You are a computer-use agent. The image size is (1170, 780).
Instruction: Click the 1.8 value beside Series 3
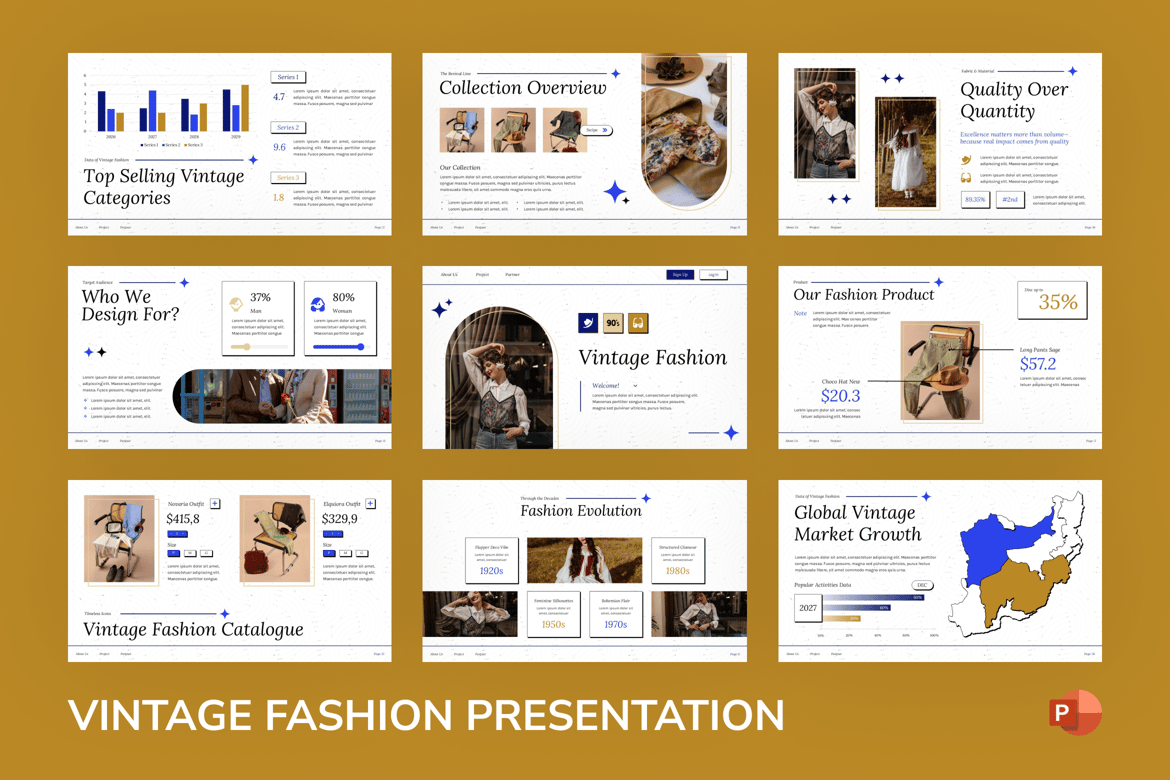click(278, 198)
